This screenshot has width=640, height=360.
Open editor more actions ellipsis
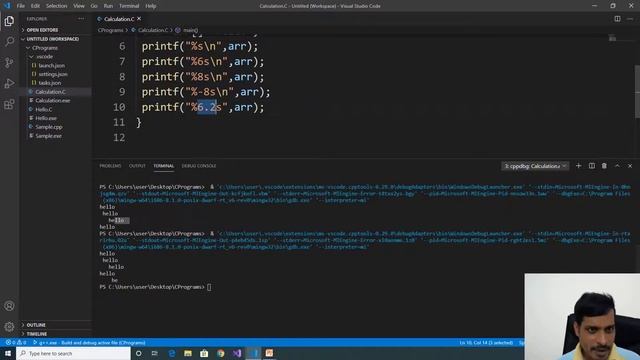(630, 19)
